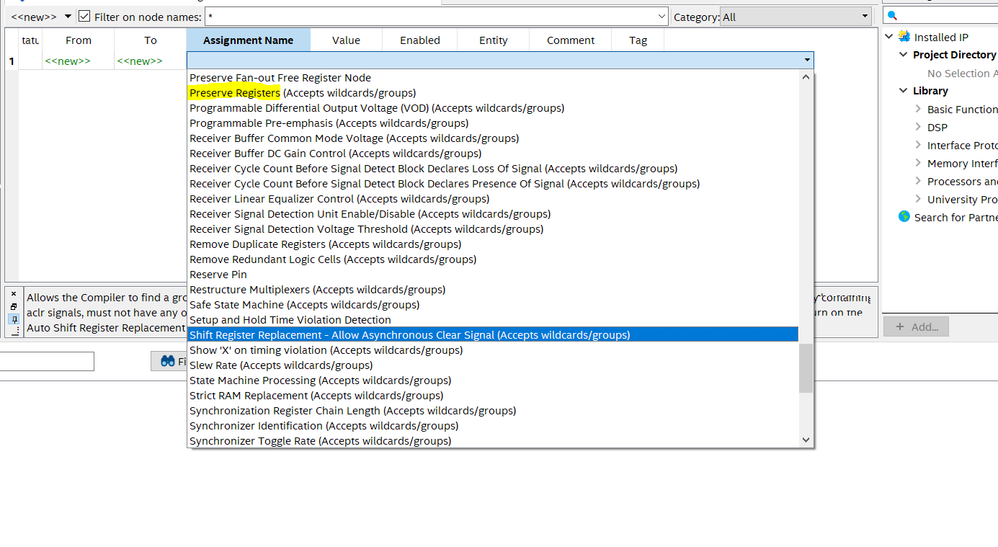
Task: Select Receiver Linear Equalizer Control
Action: pyautogui.click(x=493, y=199)
